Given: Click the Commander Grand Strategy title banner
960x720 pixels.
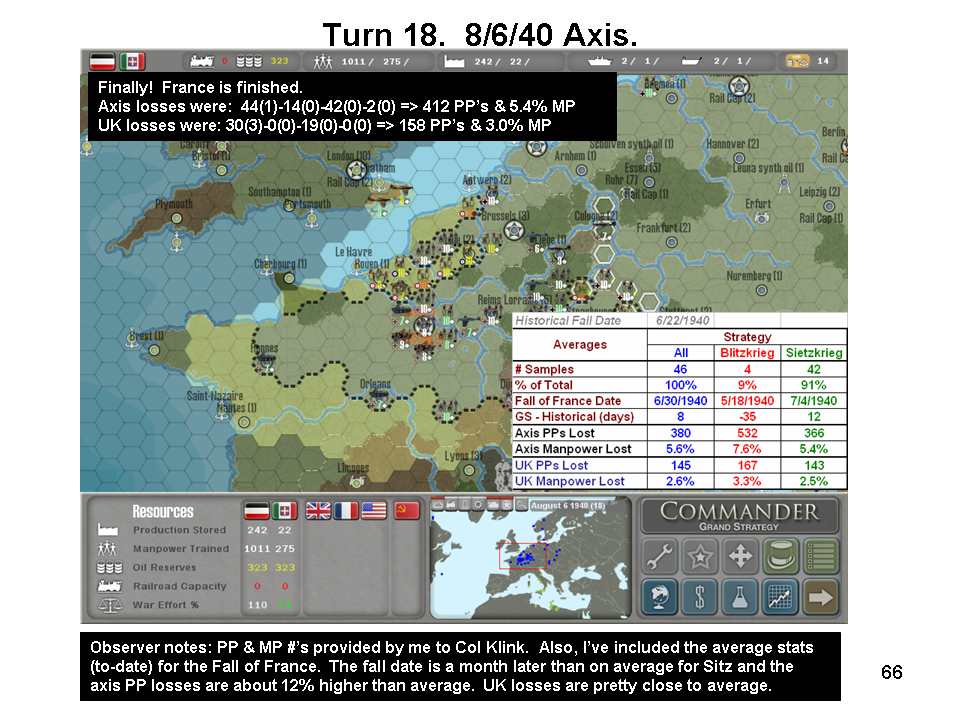Looking at the screenshot, I should [740, 516].
